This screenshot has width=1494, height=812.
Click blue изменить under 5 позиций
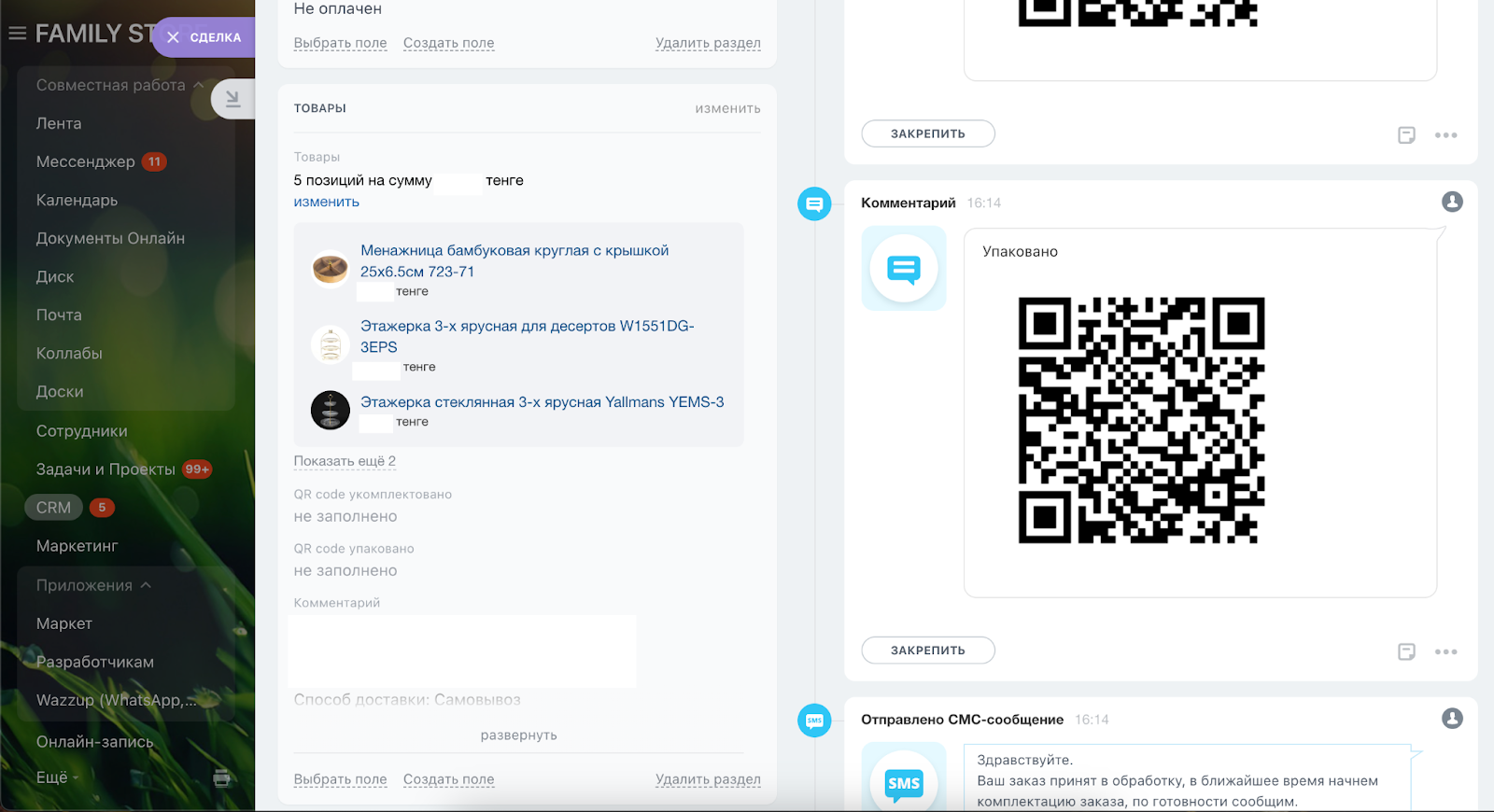326,202
